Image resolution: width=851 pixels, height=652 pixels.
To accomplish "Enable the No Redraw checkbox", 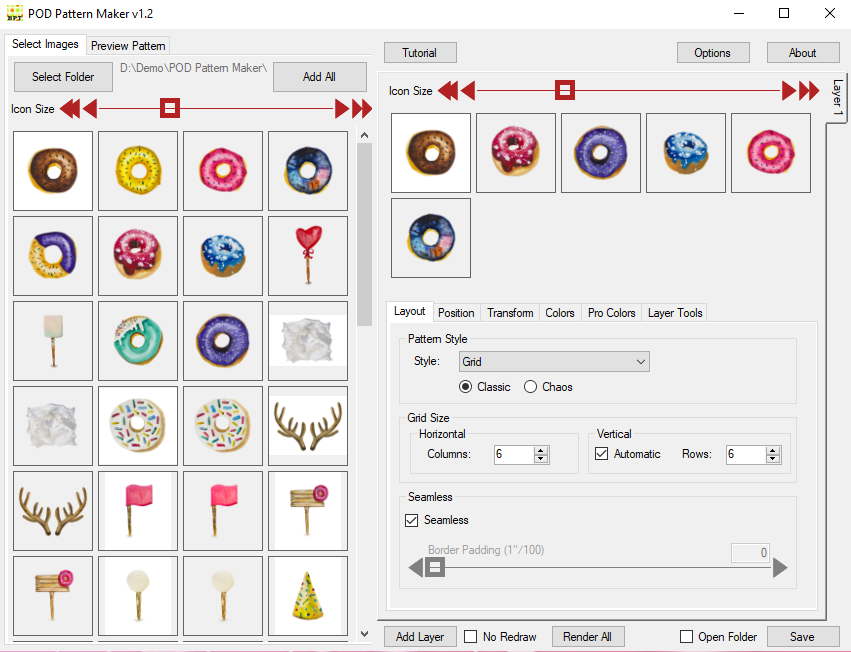I will 471,636.
